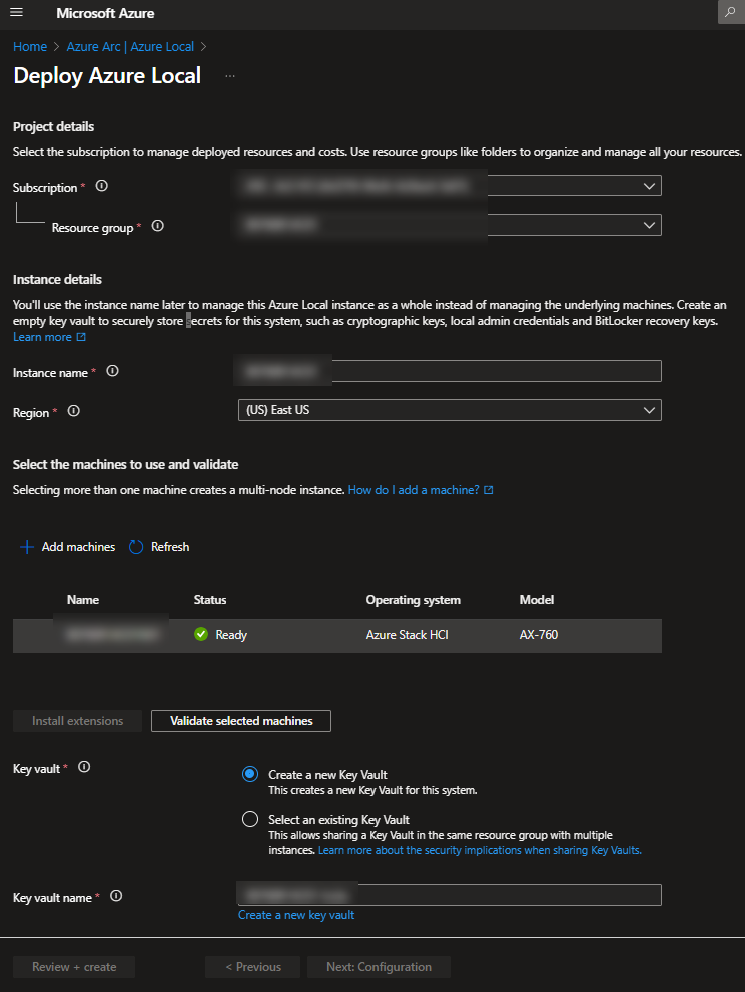
Task: Open the Region dropdown showing East US
Action: pos(450,410)
